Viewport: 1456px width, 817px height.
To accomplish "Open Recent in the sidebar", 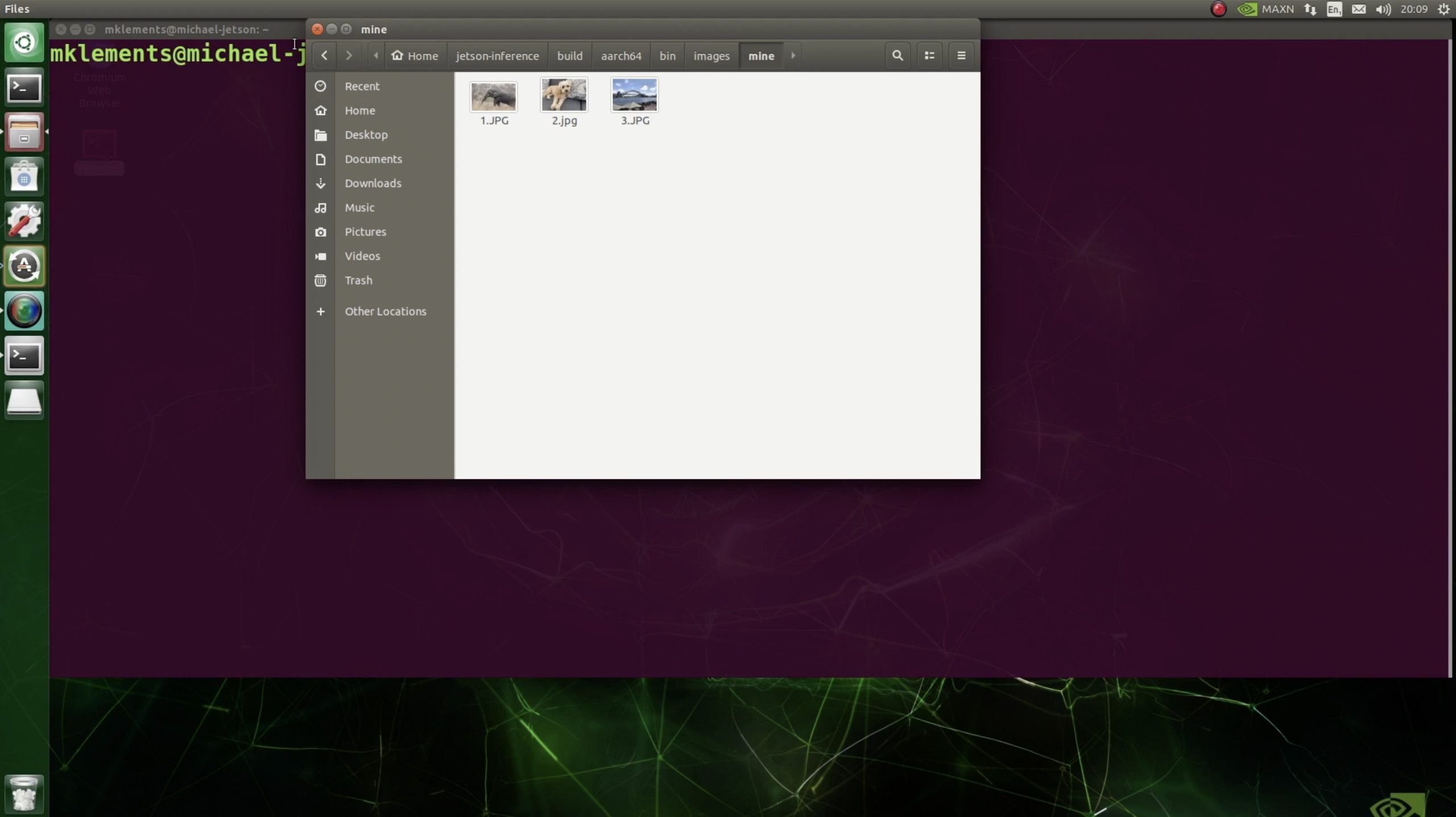I will click(362, 86).
